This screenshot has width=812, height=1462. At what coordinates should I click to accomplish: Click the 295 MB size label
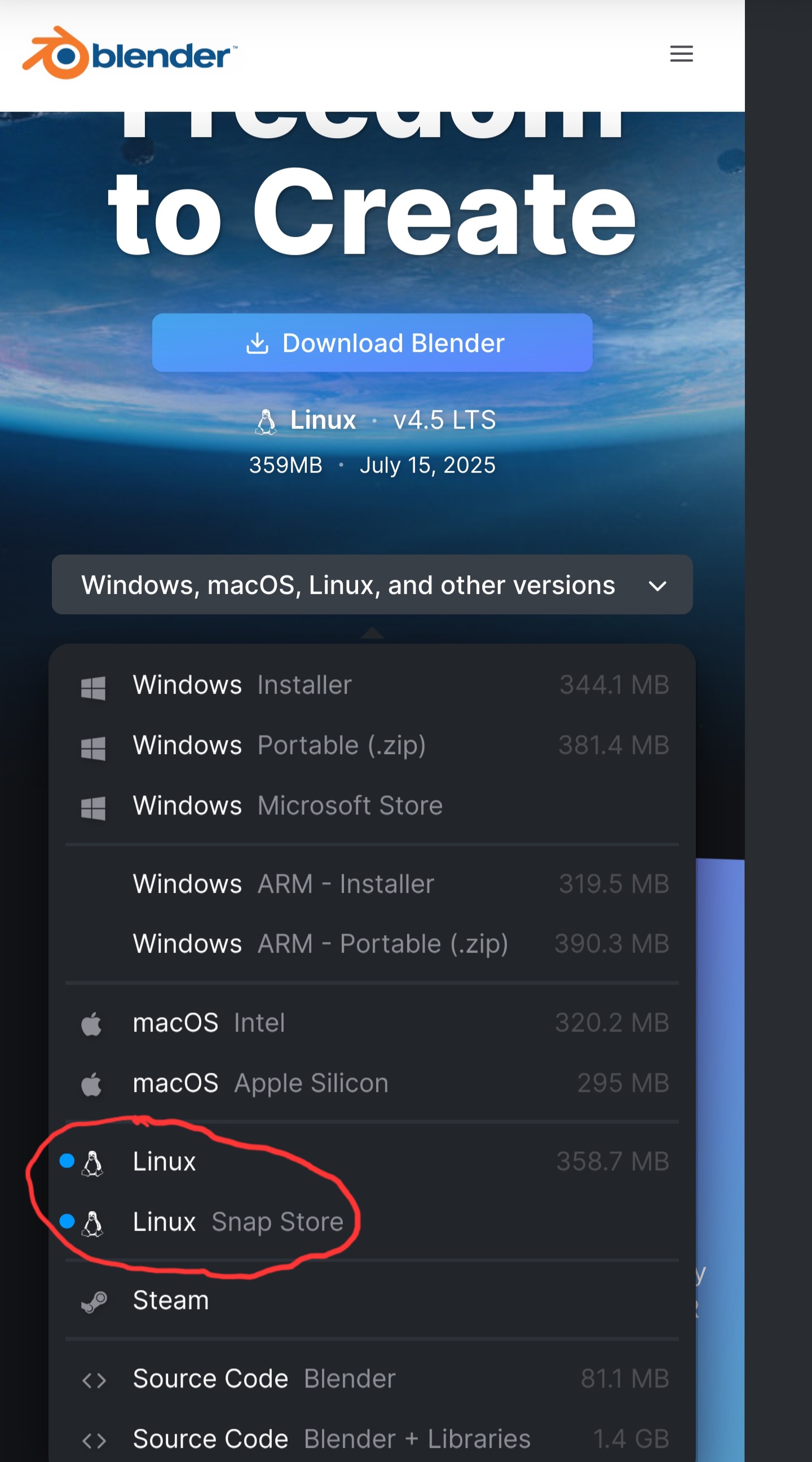624,1083
